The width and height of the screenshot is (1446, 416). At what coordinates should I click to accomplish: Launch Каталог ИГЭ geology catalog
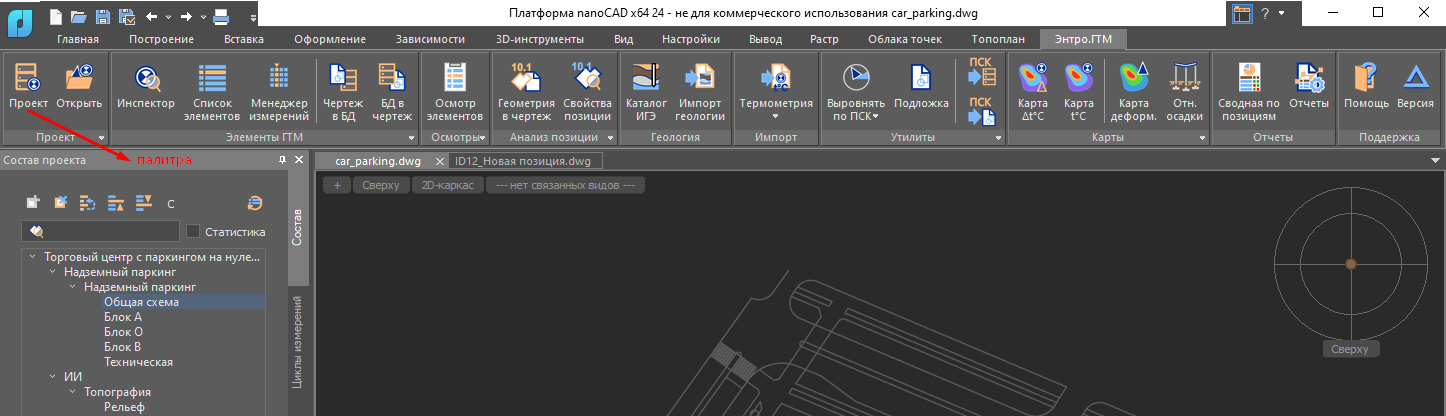[x=646, y=87]
